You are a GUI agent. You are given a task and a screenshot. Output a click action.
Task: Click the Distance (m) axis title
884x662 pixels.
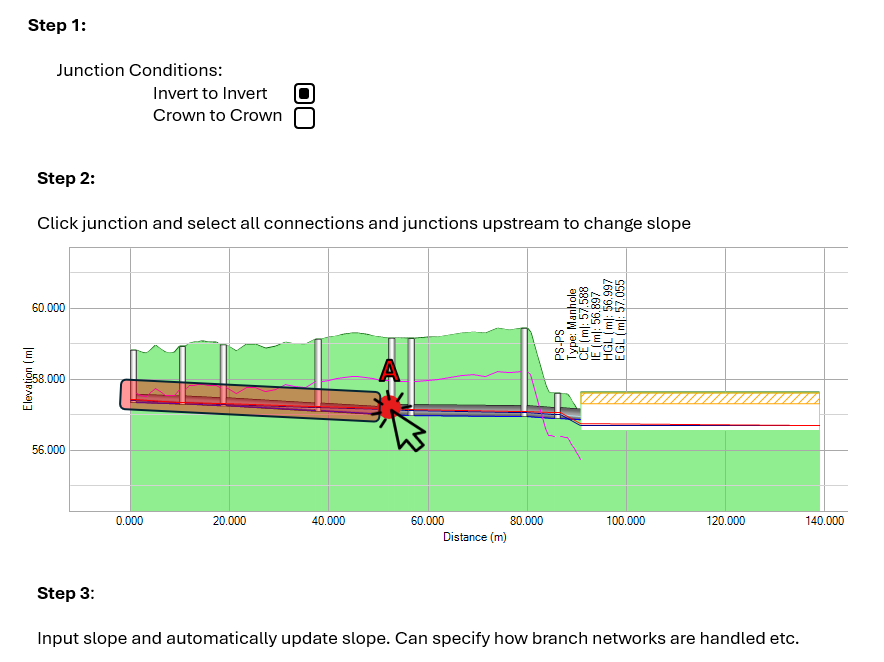click(x=476, y=537)
